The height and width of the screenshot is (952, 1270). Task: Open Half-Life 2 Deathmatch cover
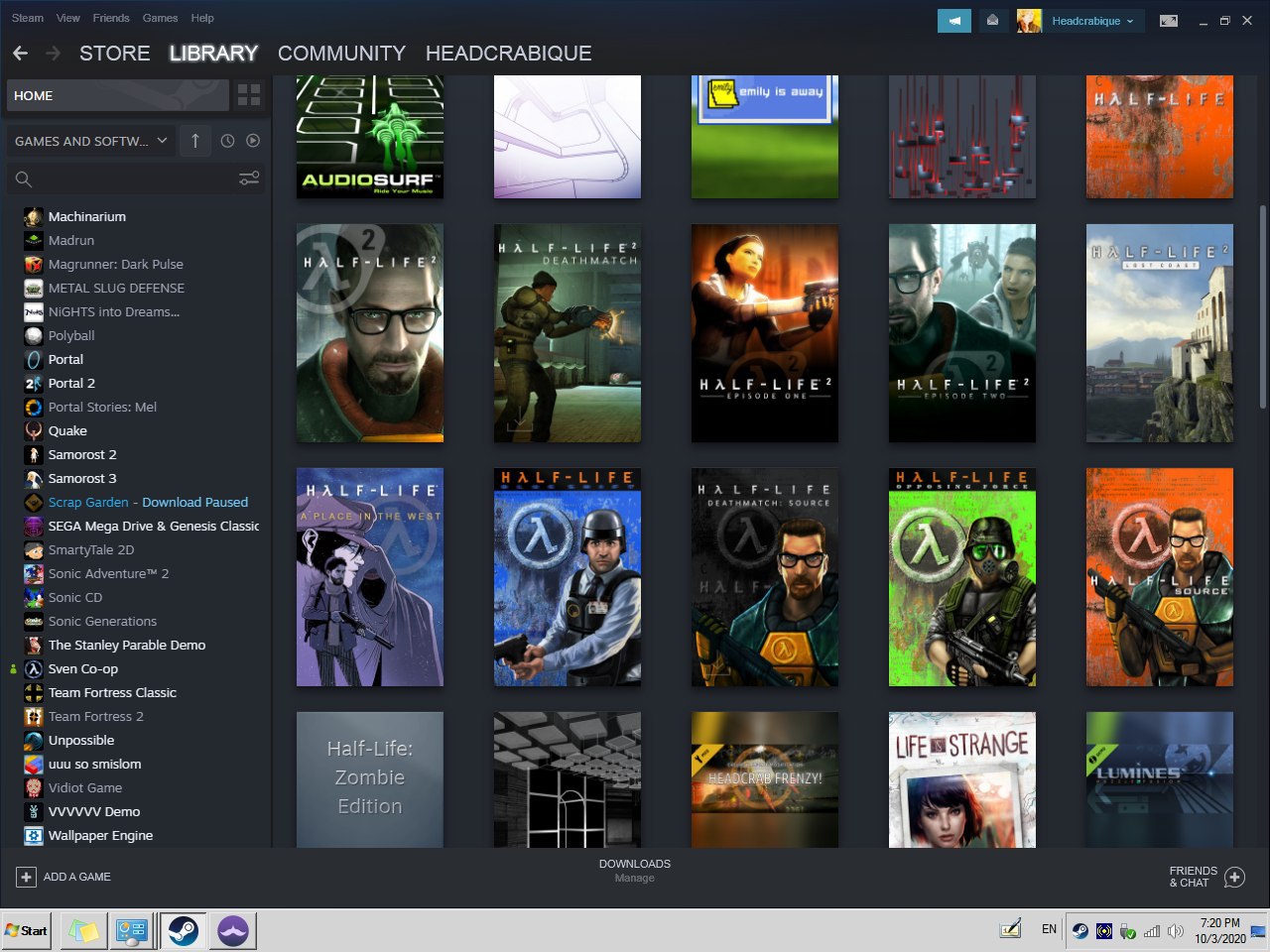568,333
